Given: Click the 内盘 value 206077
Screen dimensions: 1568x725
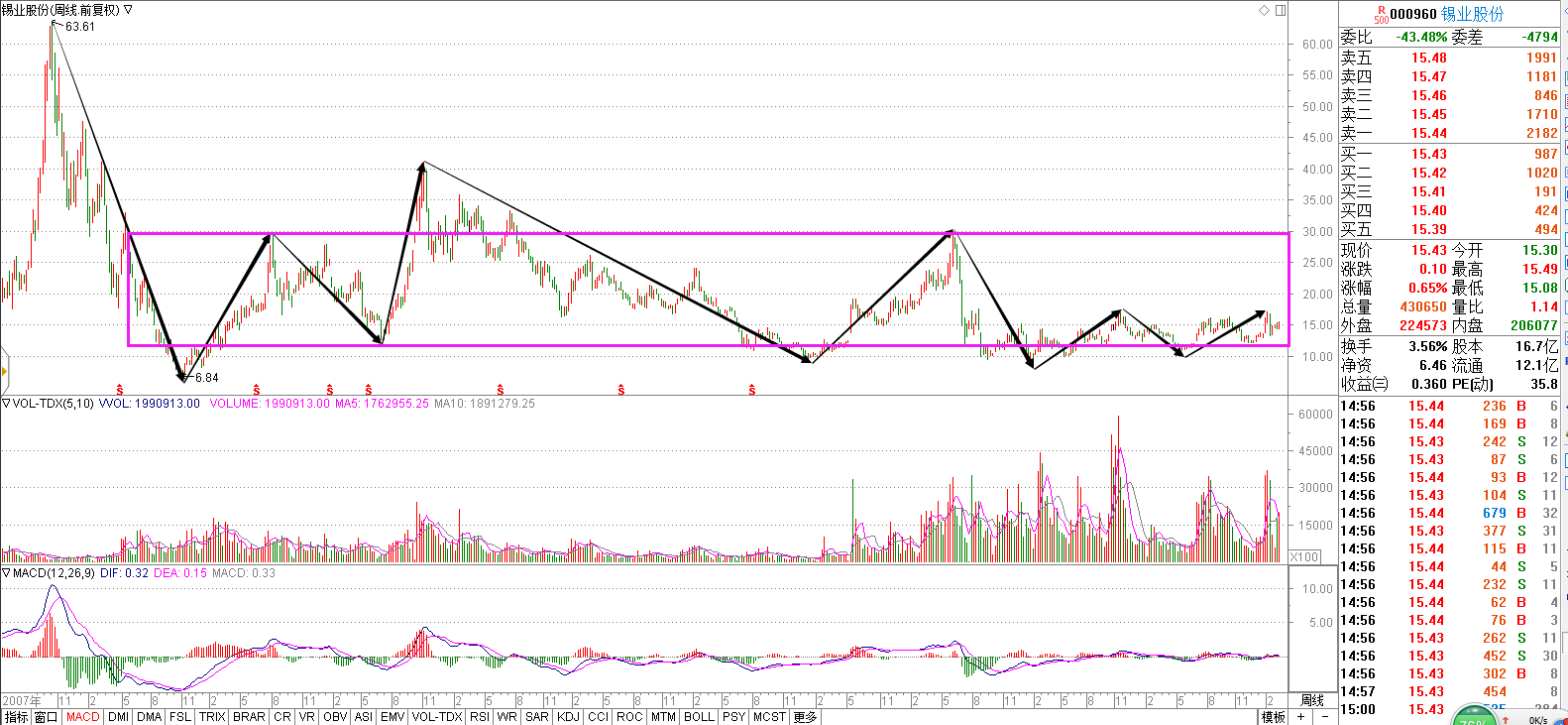Looking at the screenshot, I should (1534, 325).
